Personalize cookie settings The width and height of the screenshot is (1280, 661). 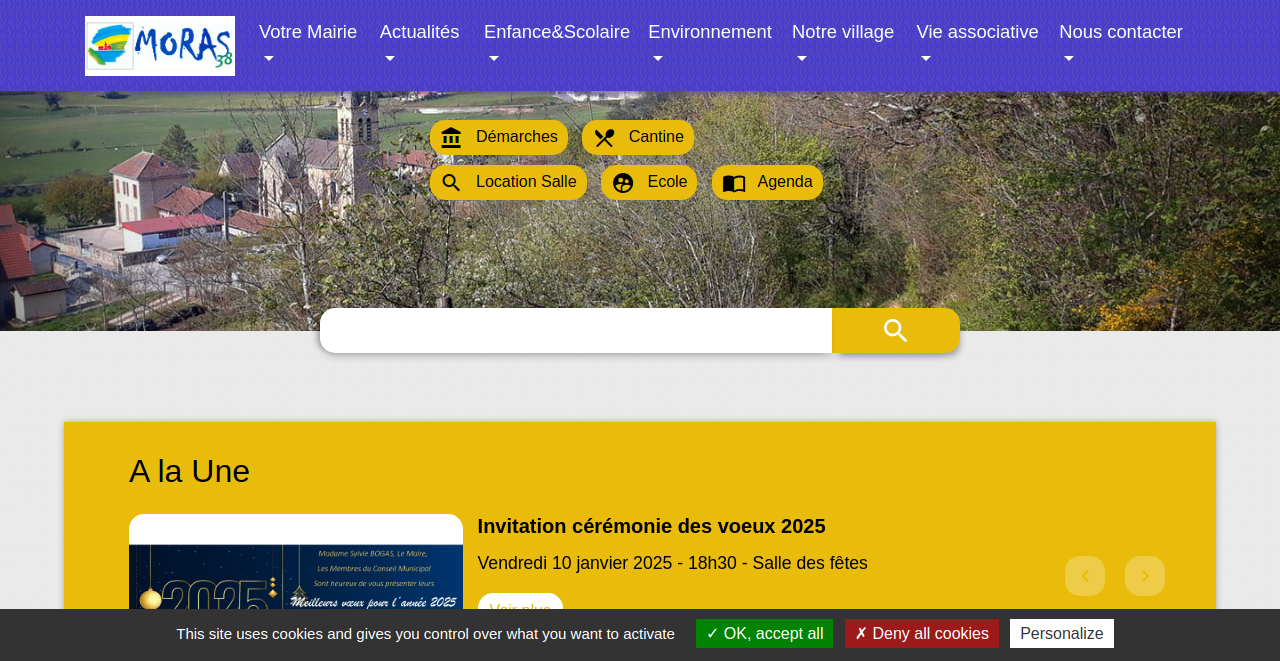coord(1061,633)
